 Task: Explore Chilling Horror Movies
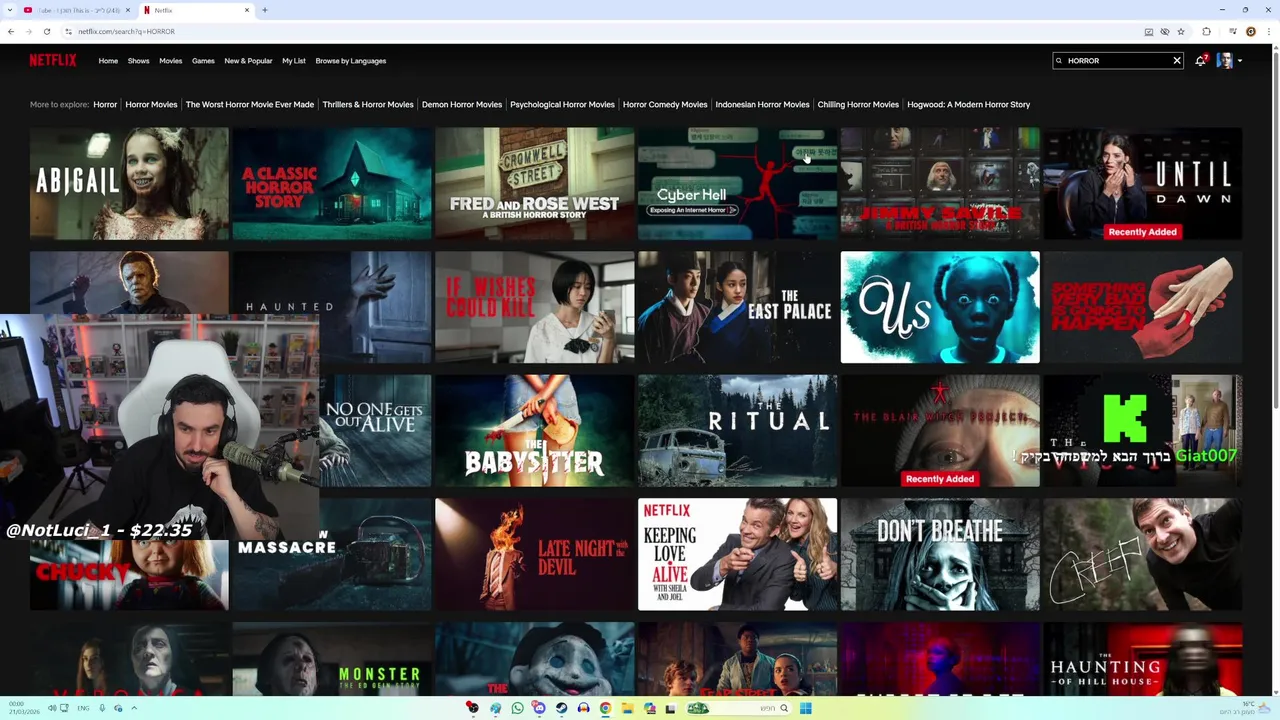(x=858, y=104)
